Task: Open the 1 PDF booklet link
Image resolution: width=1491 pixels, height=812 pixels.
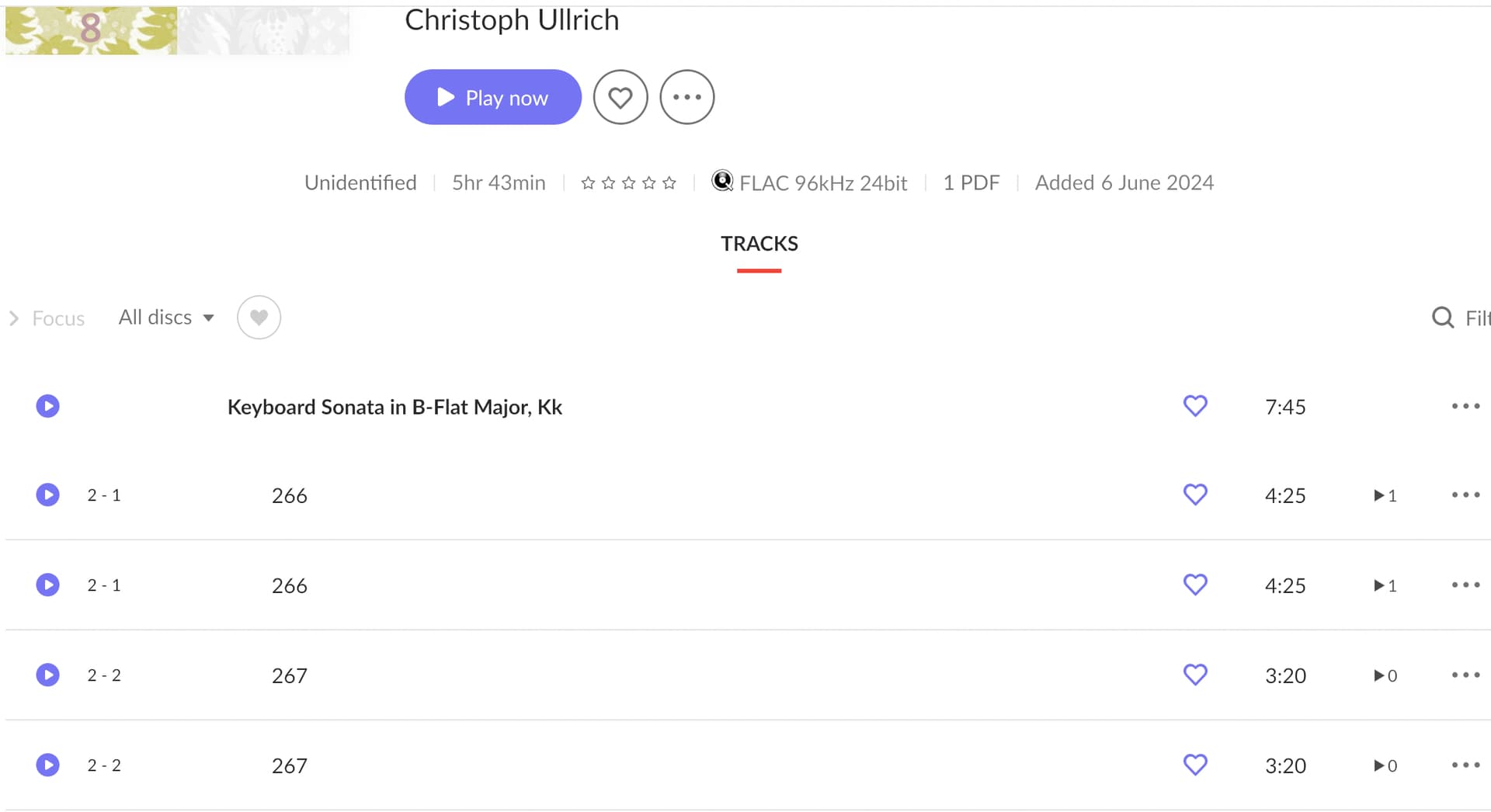Action: [x=971, y=182]
